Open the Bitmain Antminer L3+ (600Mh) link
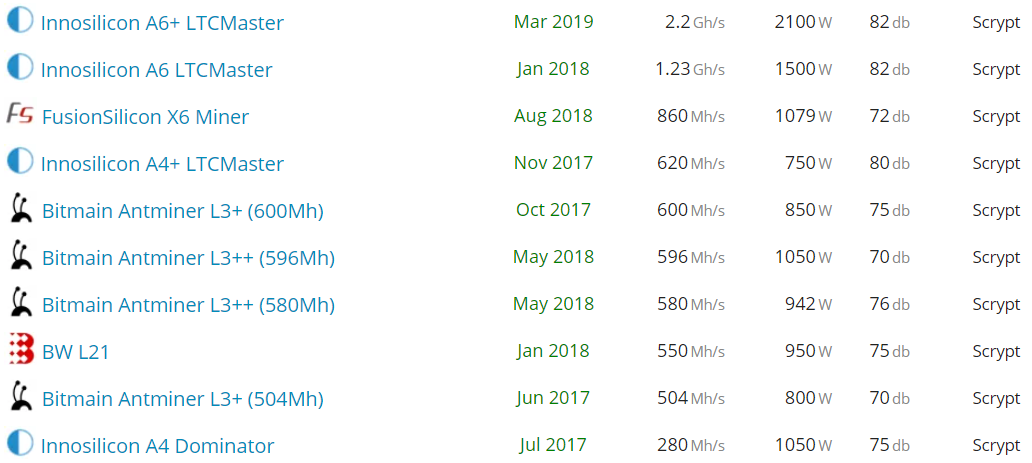Viewport: 1032px width, 463px height. [x=183, y=211]
